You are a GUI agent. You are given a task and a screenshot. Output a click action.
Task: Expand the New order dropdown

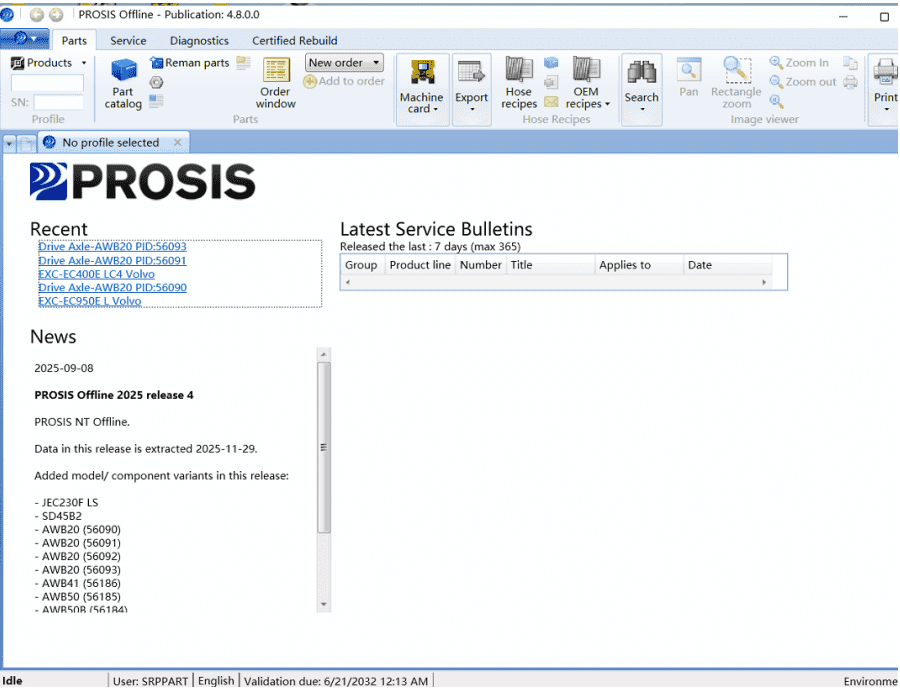click(x=376, y=63)
